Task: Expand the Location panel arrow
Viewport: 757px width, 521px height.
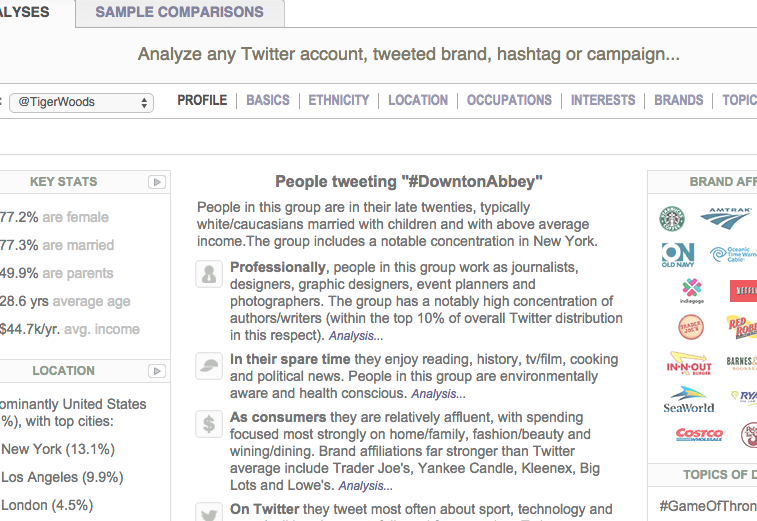Action: tap(156, 371)
